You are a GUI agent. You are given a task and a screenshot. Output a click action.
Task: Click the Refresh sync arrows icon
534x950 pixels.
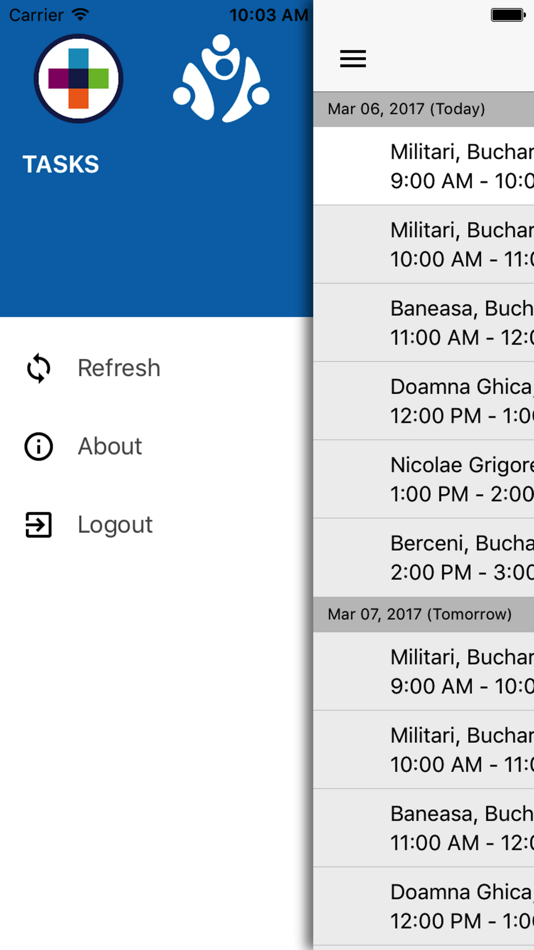(38, 368)
